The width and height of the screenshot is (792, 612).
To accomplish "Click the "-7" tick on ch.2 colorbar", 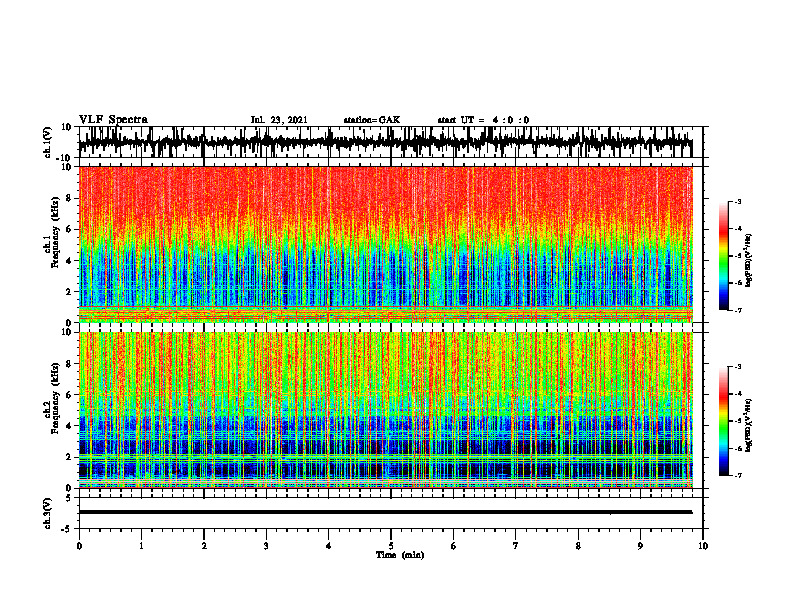I will 737,476.
